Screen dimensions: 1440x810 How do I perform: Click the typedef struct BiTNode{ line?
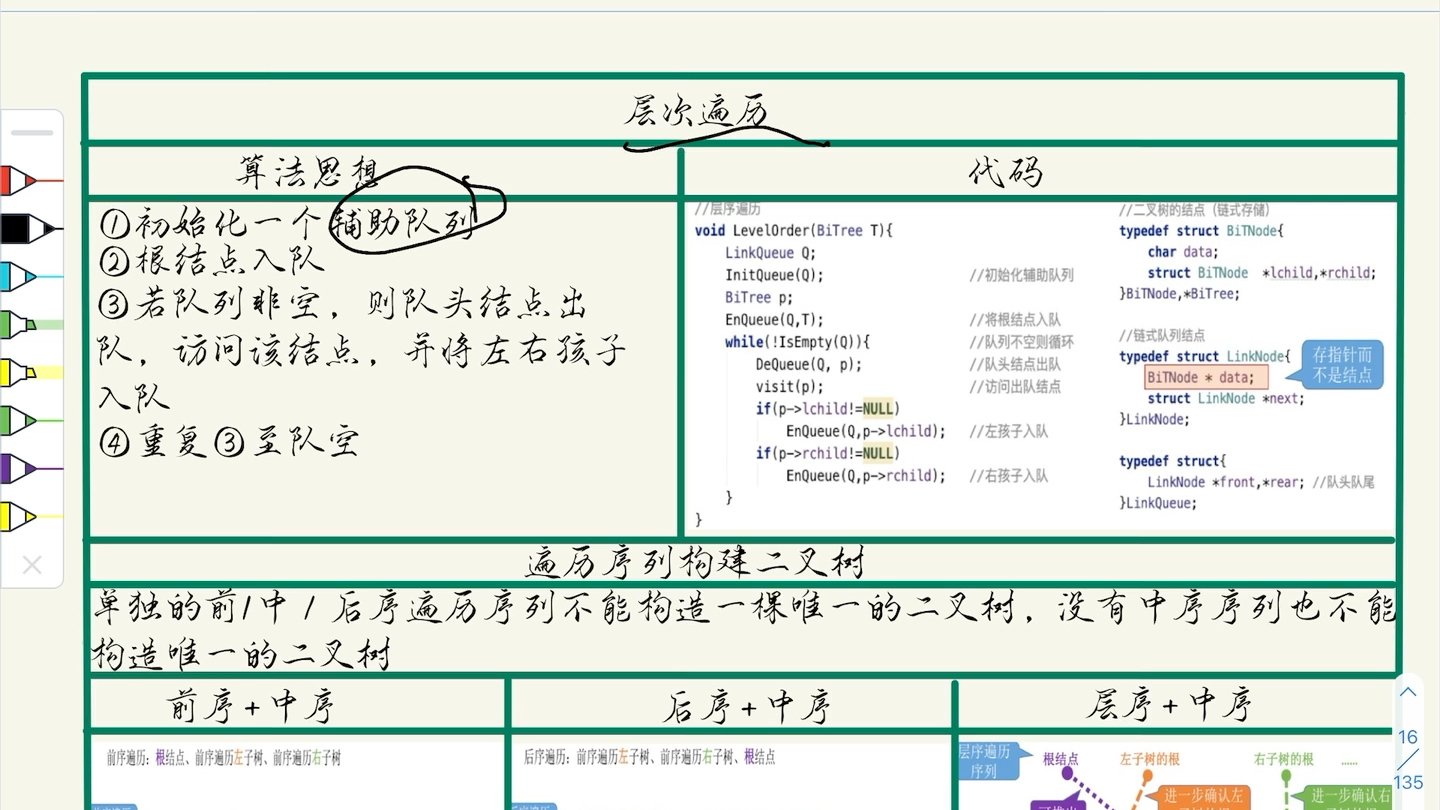[x=1201, y=231]
